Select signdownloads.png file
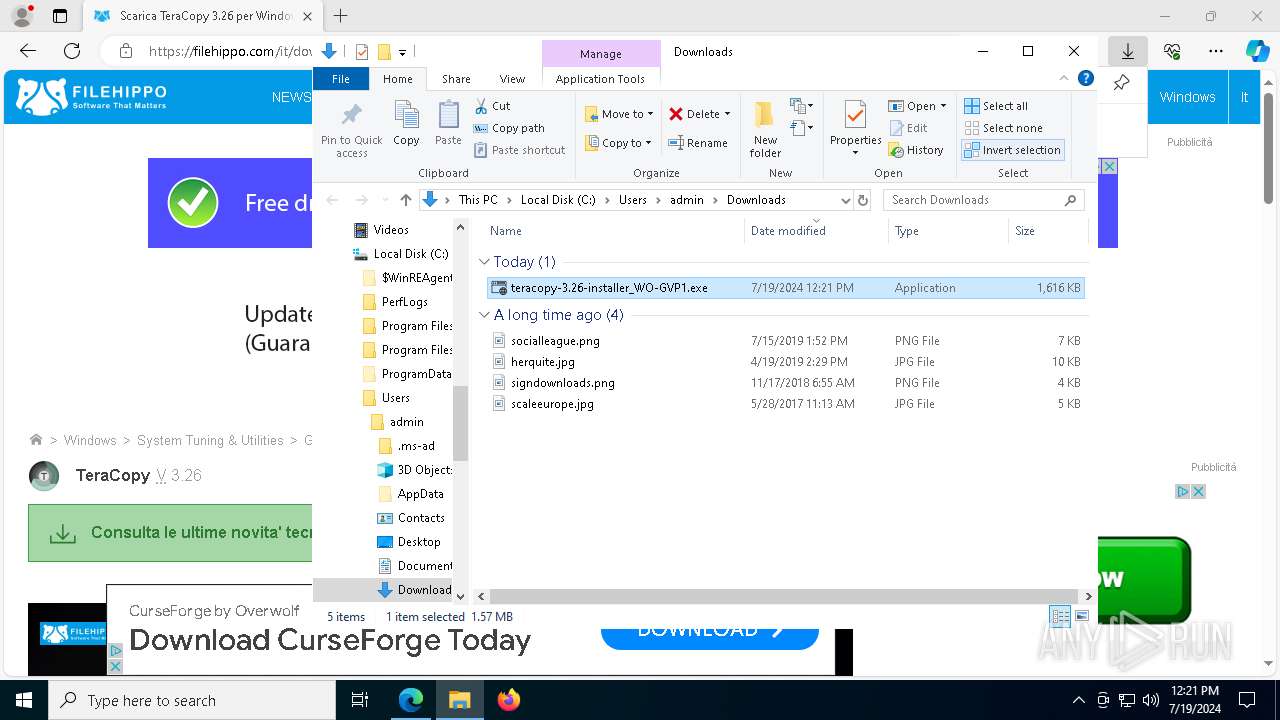Viewport: 1280px width, 720px height. click(785, 383)
